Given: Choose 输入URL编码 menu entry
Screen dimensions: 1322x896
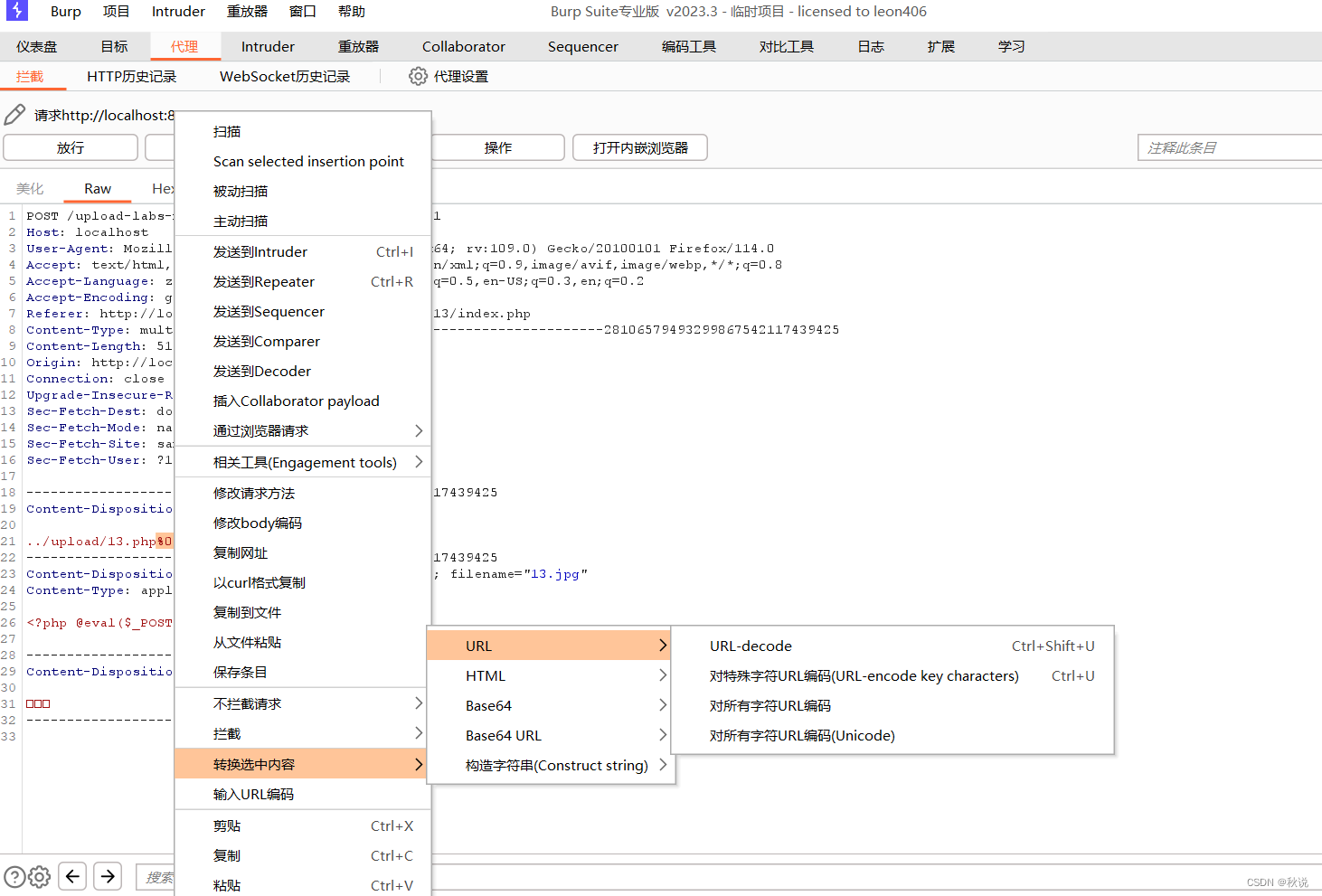Looking at the screenshot, I should click(302, 794).
